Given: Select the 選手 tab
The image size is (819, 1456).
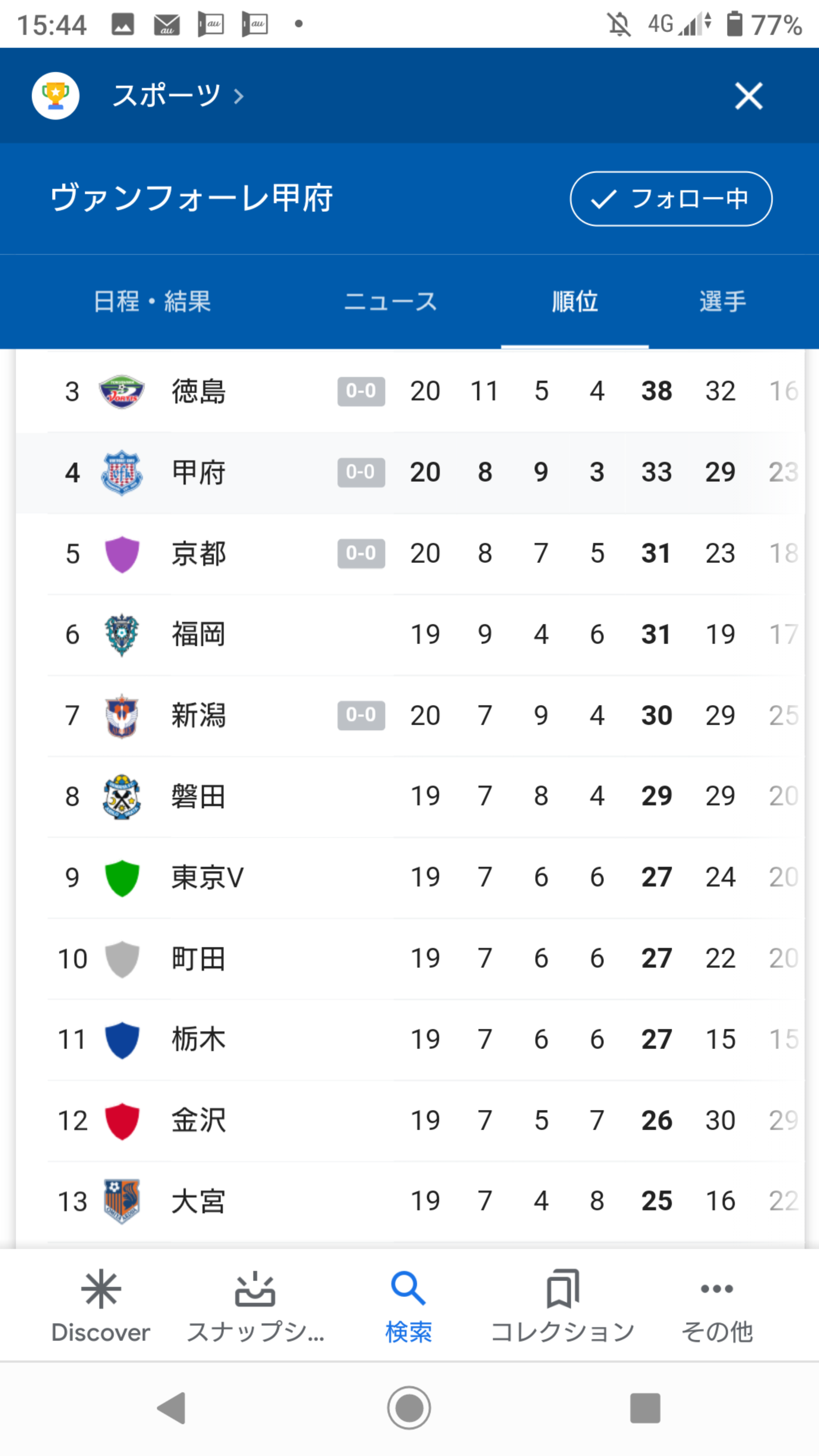Looking at the screenshot, I should pos(722,301).
